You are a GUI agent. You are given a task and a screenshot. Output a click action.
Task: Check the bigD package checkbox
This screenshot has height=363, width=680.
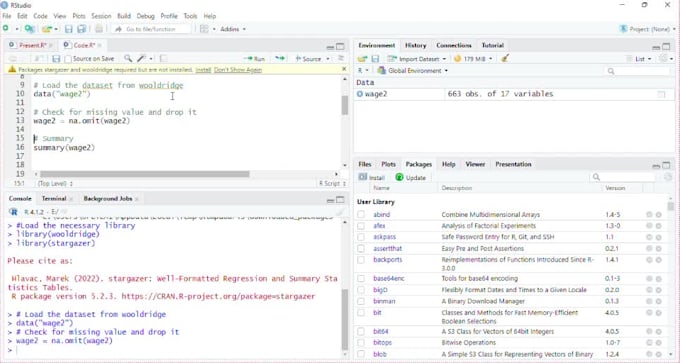point(361,290)
